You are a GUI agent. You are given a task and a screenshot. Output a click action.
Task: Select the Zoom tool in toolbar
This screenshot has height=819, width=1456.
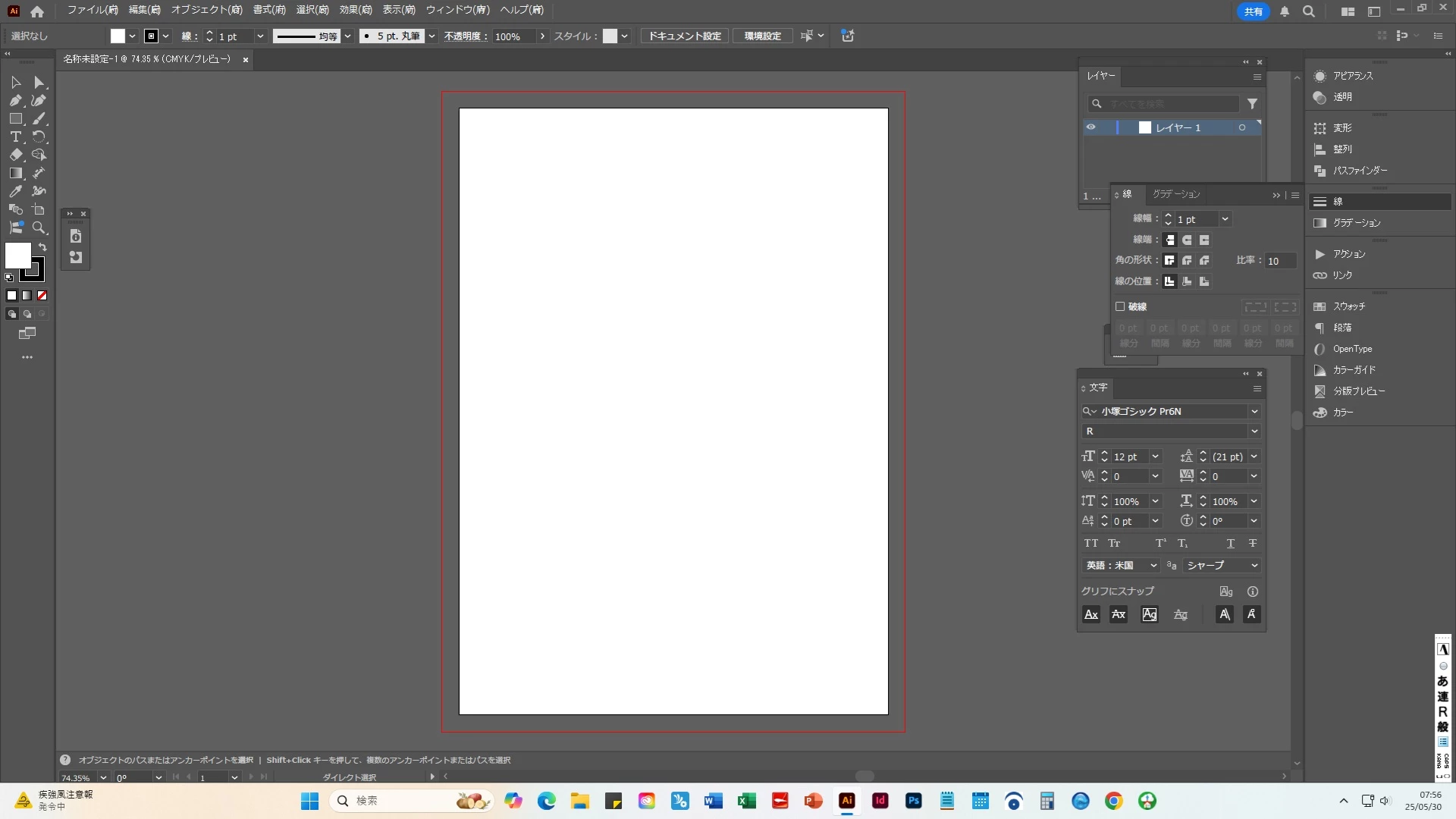[39, 227]
